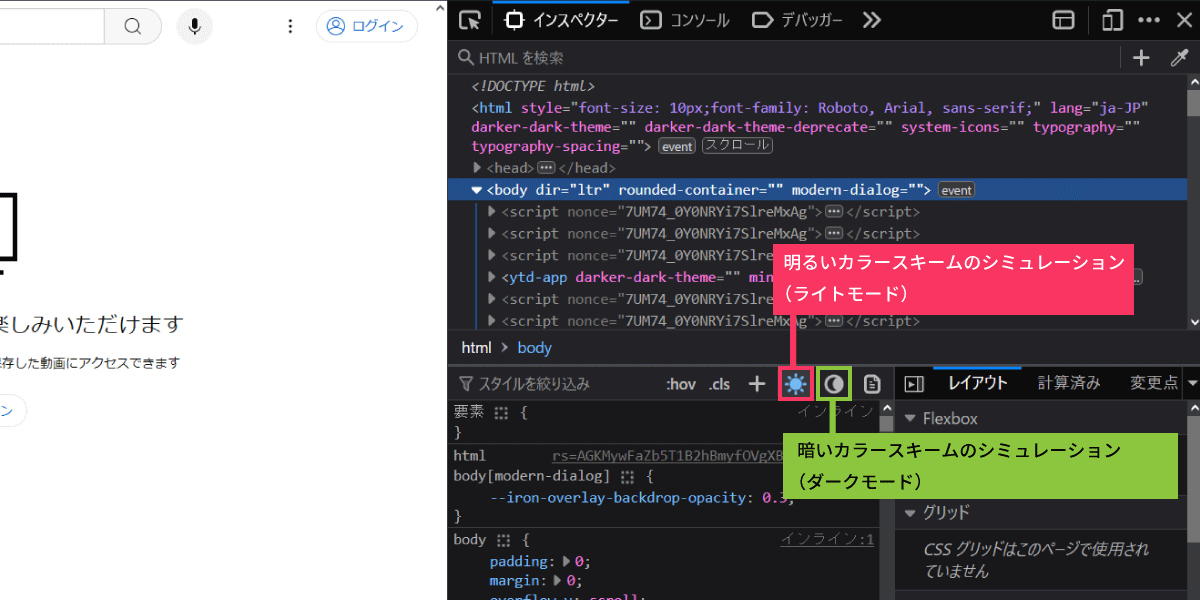Collapse the body element node
1200x600 pixels.
point(477,190)
